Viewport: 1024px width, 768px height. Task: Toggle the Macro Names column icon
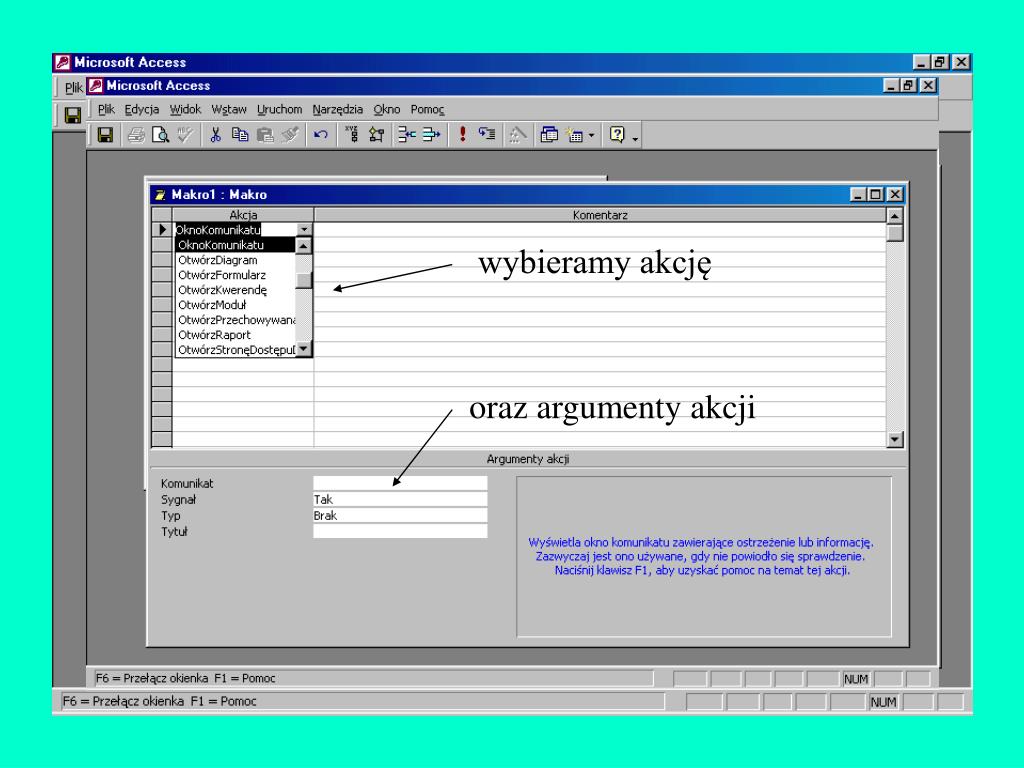[x=351, y=135]
